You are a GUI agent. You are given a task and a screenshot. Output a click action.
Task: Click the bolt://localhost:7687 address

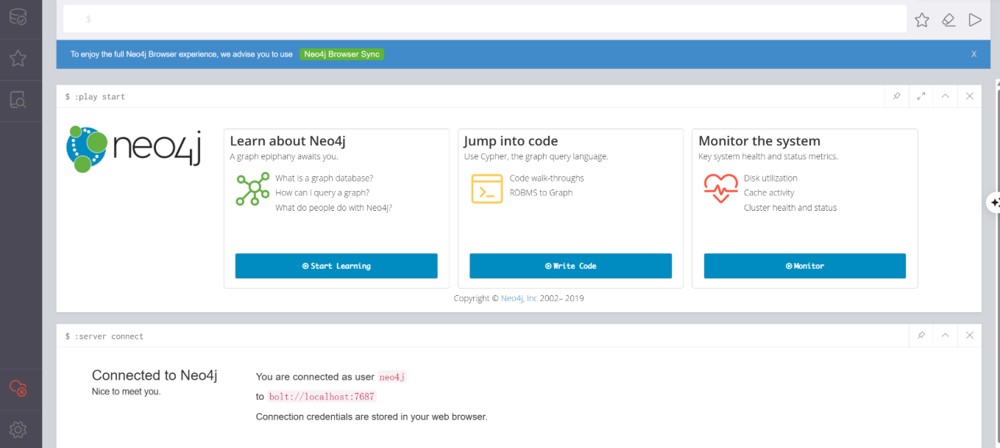click(322, 396)
